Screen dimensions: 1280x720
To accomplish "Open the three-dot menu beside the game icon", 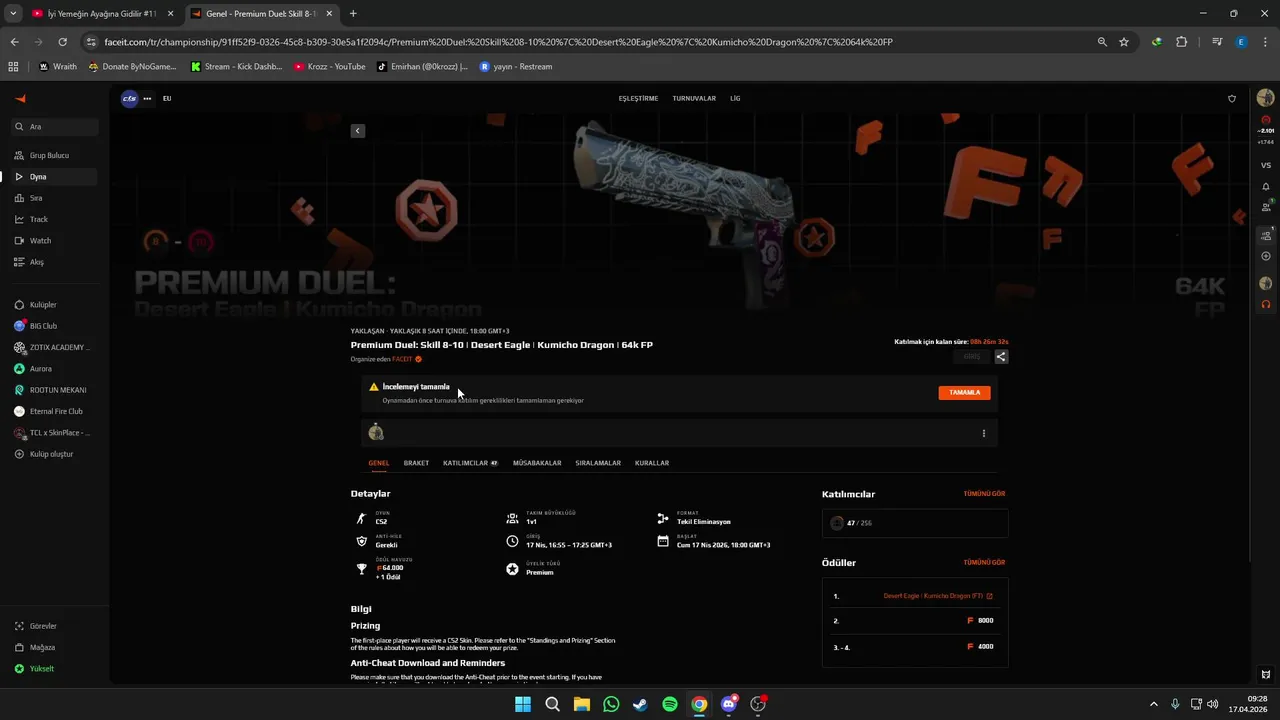I will click(x=147, y=99).
